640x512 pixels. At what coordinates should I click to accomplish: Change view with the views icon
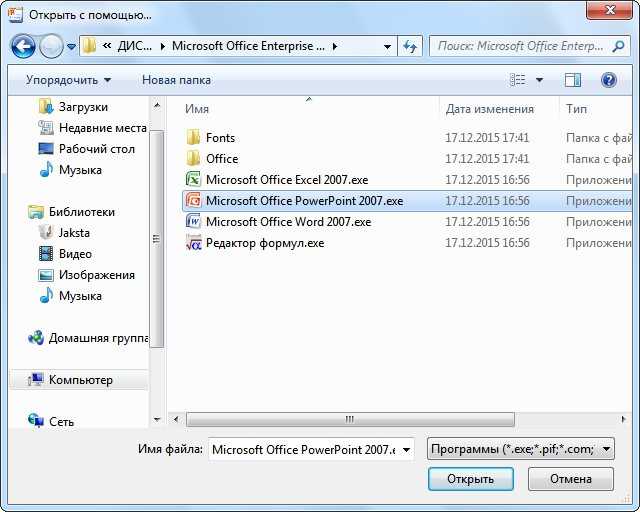click(x=518, y=80)
